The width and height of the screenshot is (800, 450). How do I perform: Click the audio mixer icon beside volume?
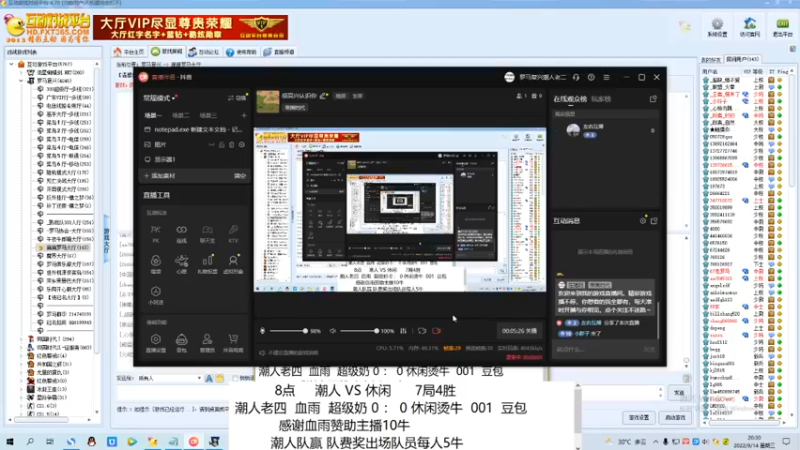(x=404, y=331)
